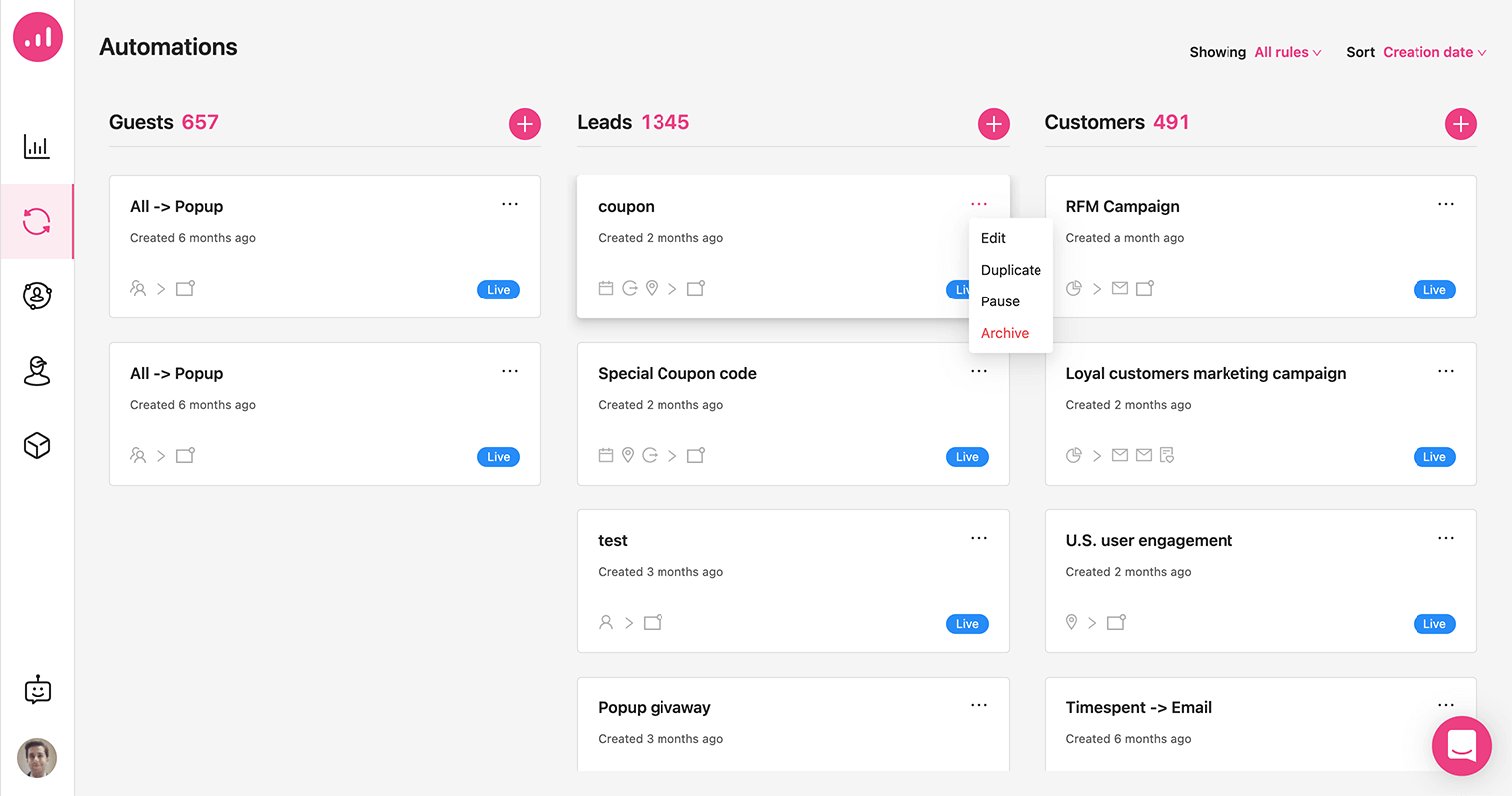The image size is (1512, 796).
Task: Open options menu on RFM Campaign card
Action: [1446, 204]
